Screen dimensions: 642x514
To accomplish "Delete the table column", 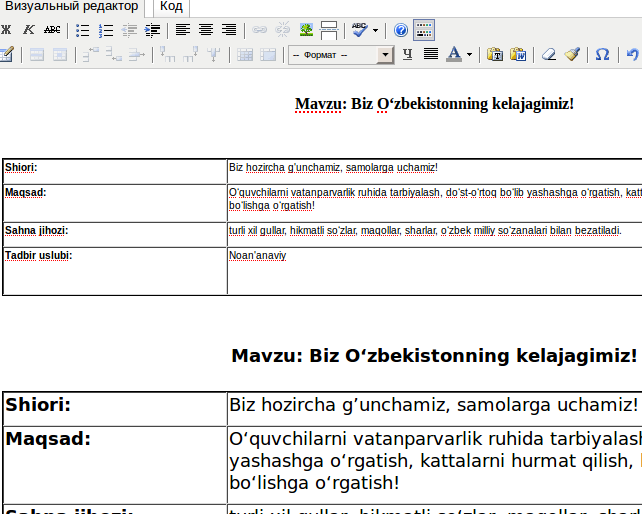I will tap(213, 54).
